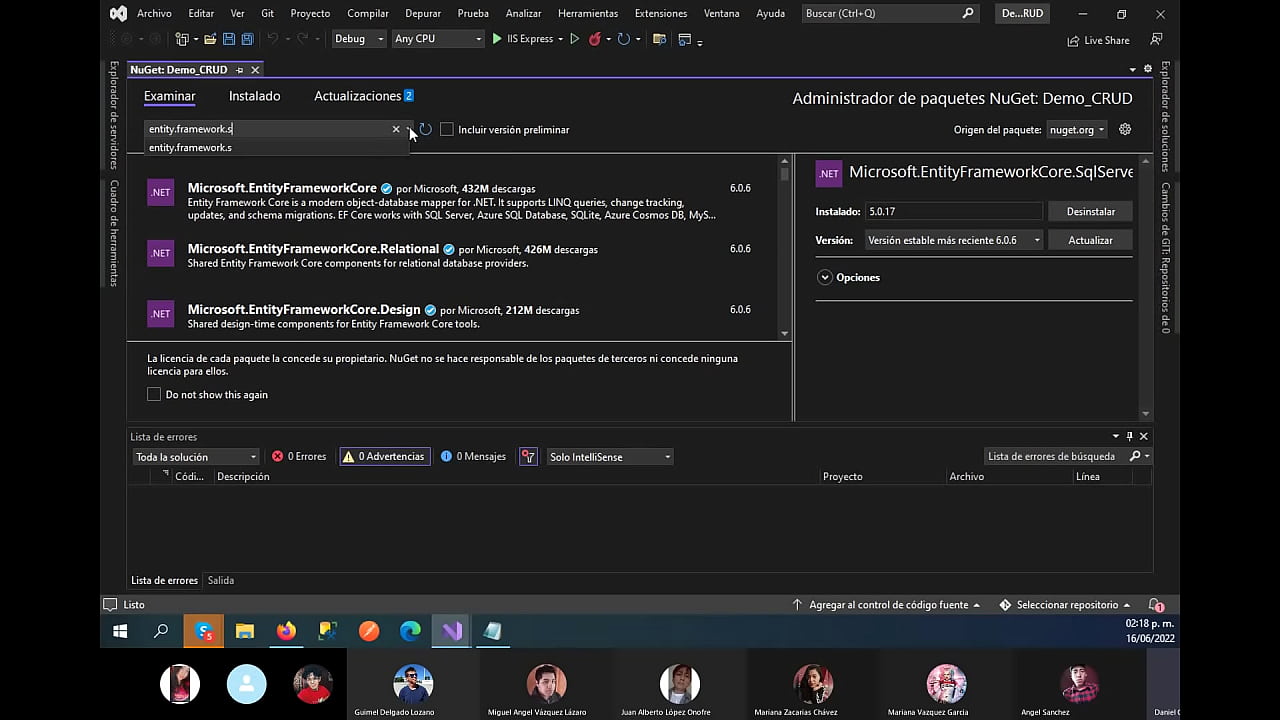
Task: Enable Incluir versión preliminar
Action: (447, 129)
